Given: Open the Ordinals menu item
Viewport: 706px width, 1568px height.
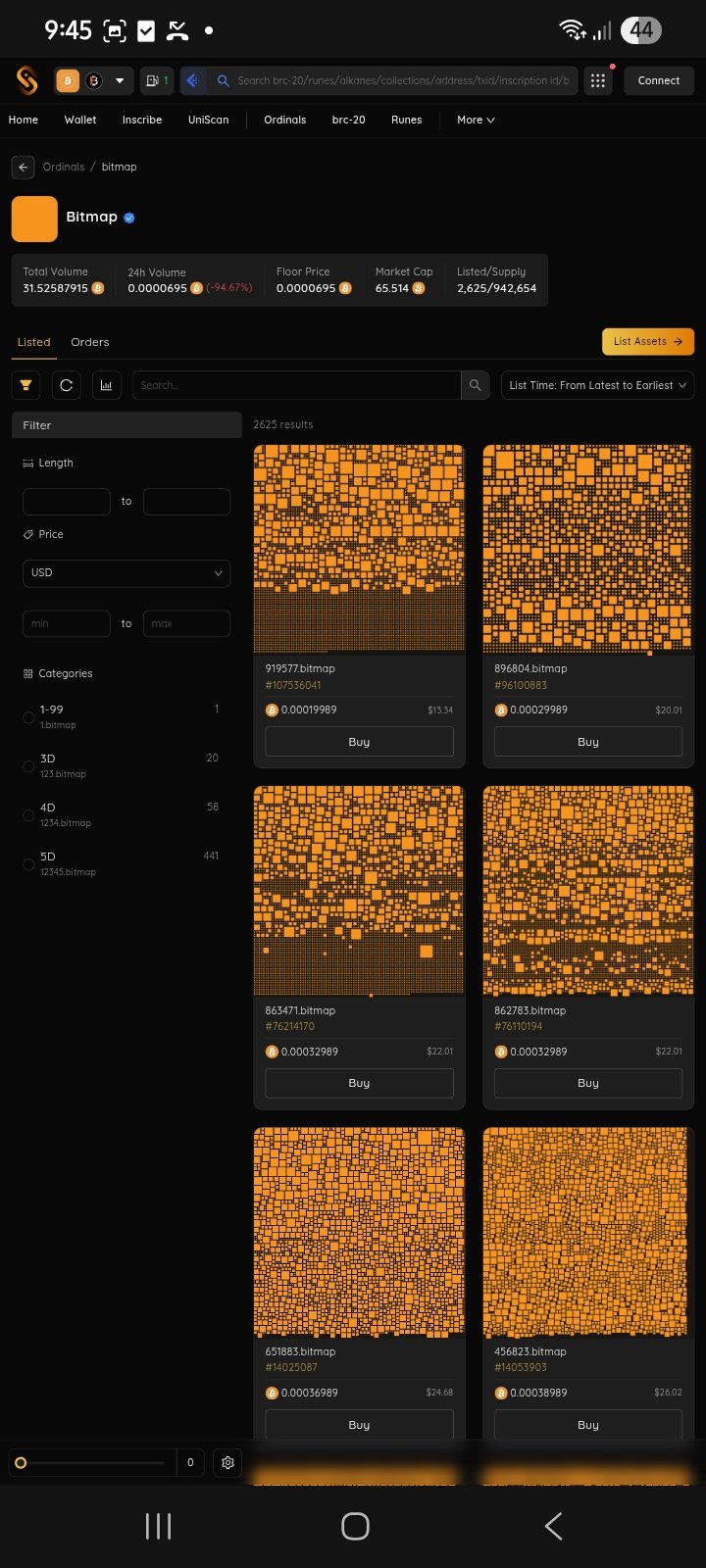Looking at the screenshot, I should pos(285,120).
